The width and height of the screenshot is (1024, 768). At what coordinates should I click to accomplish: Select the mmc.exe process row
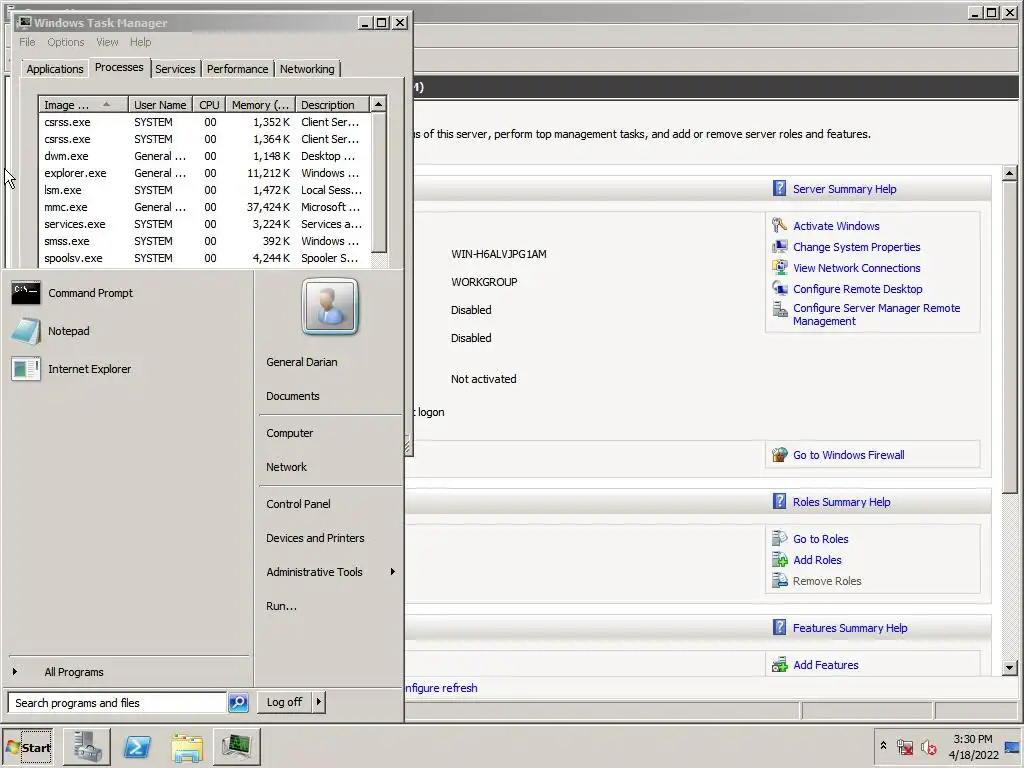(x=205, y=207)
